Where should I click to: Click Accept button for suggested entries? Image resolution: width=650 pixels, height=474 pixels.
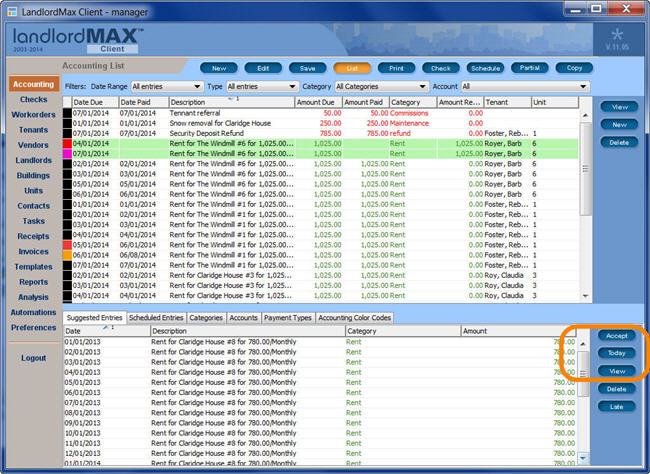click(617, 335)
